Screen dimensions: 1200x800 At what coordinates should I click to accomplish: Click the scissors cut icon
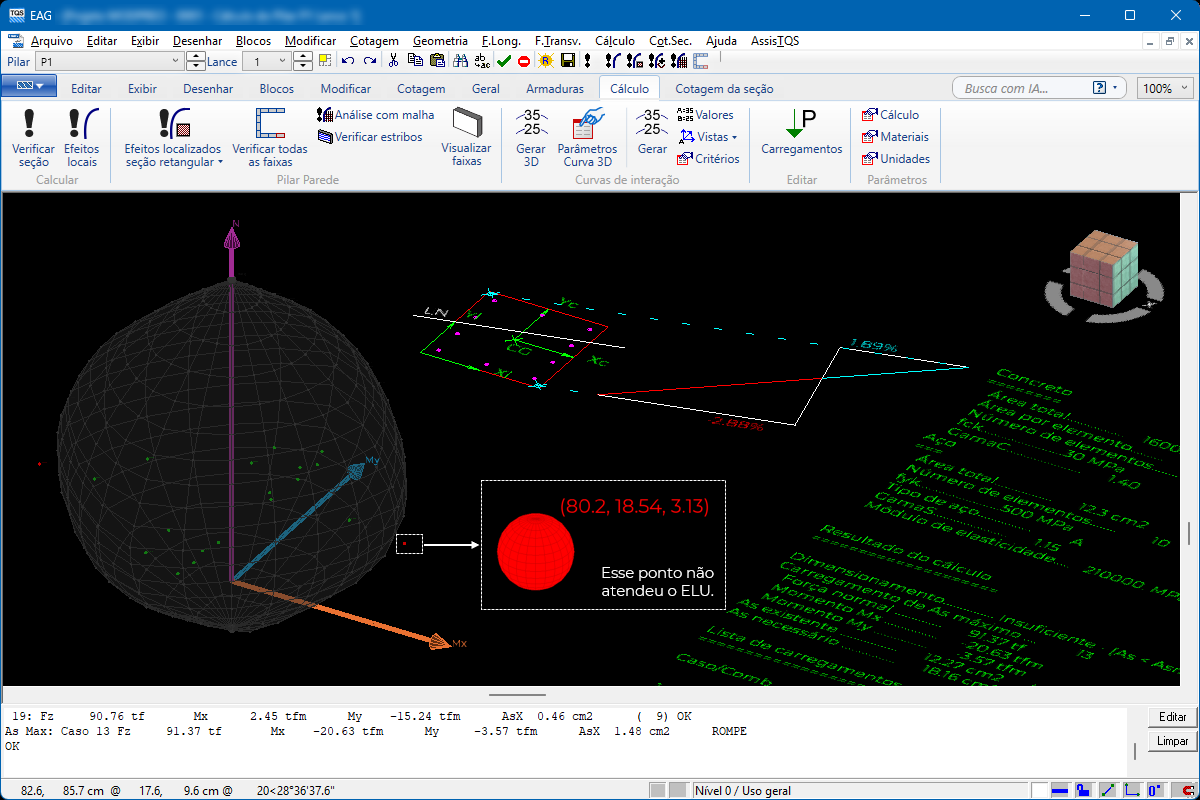click(x=393, y=61)
